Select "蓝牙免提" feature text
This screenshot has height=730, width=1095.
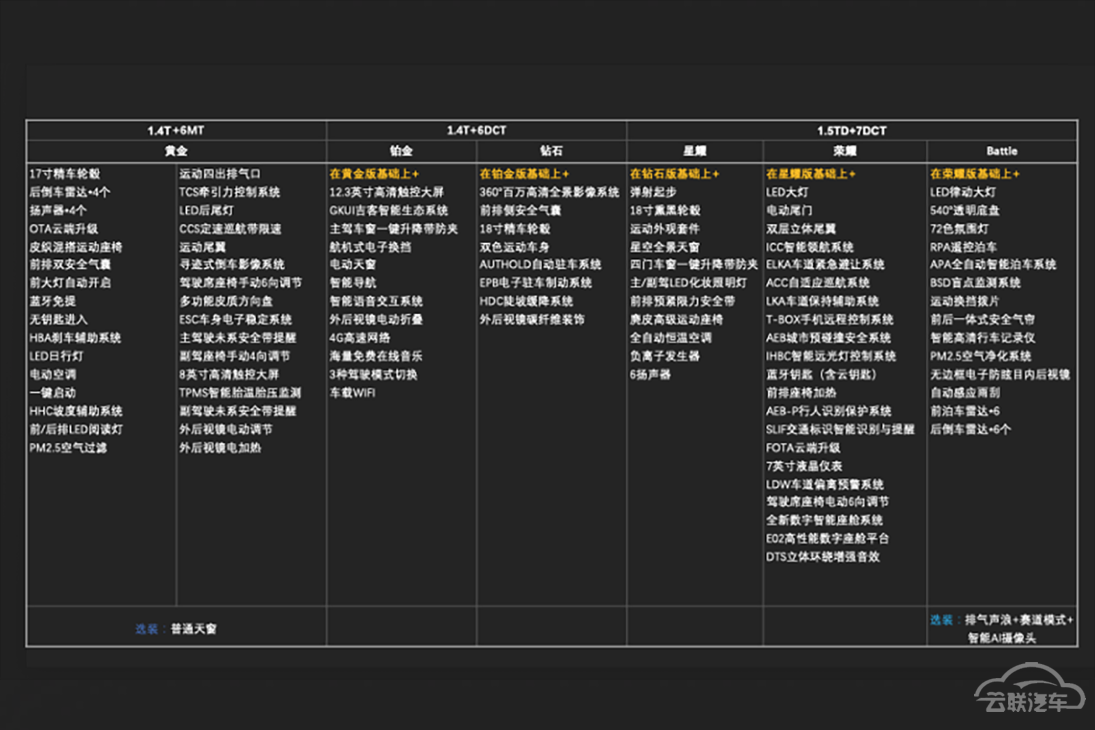(52, 301)
